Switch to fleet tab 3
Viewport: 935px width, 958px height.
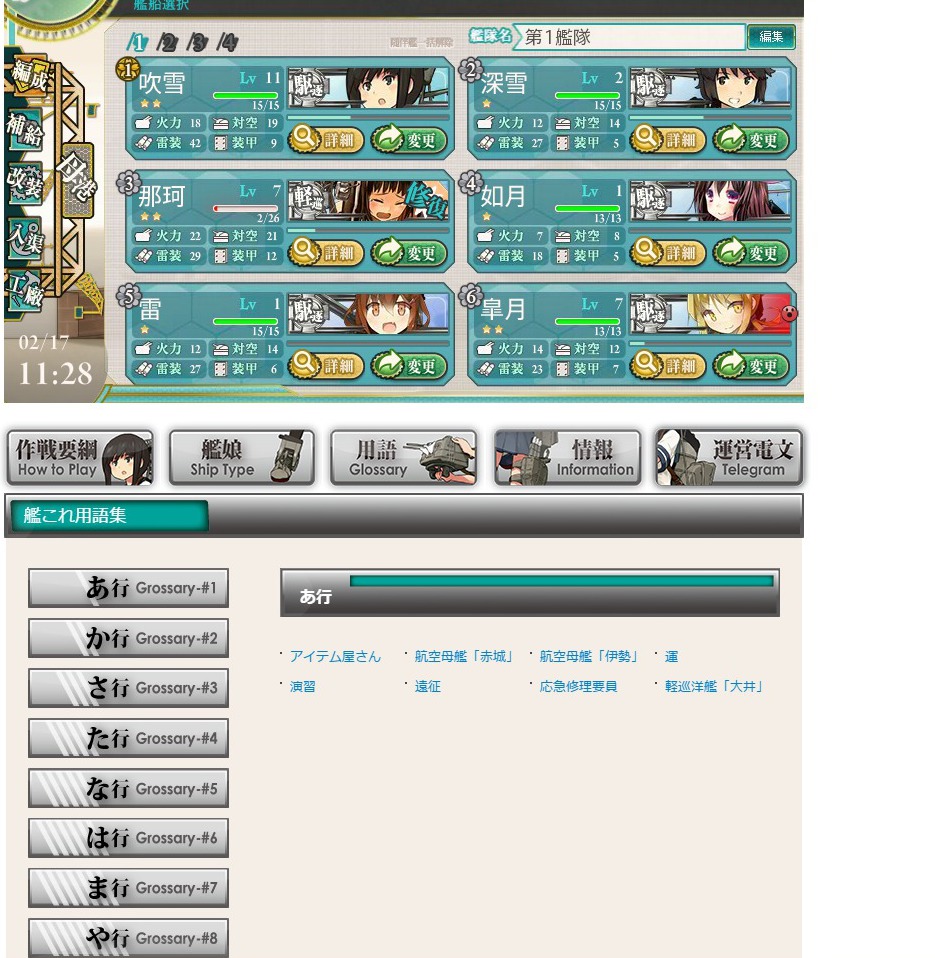point(197,42)
